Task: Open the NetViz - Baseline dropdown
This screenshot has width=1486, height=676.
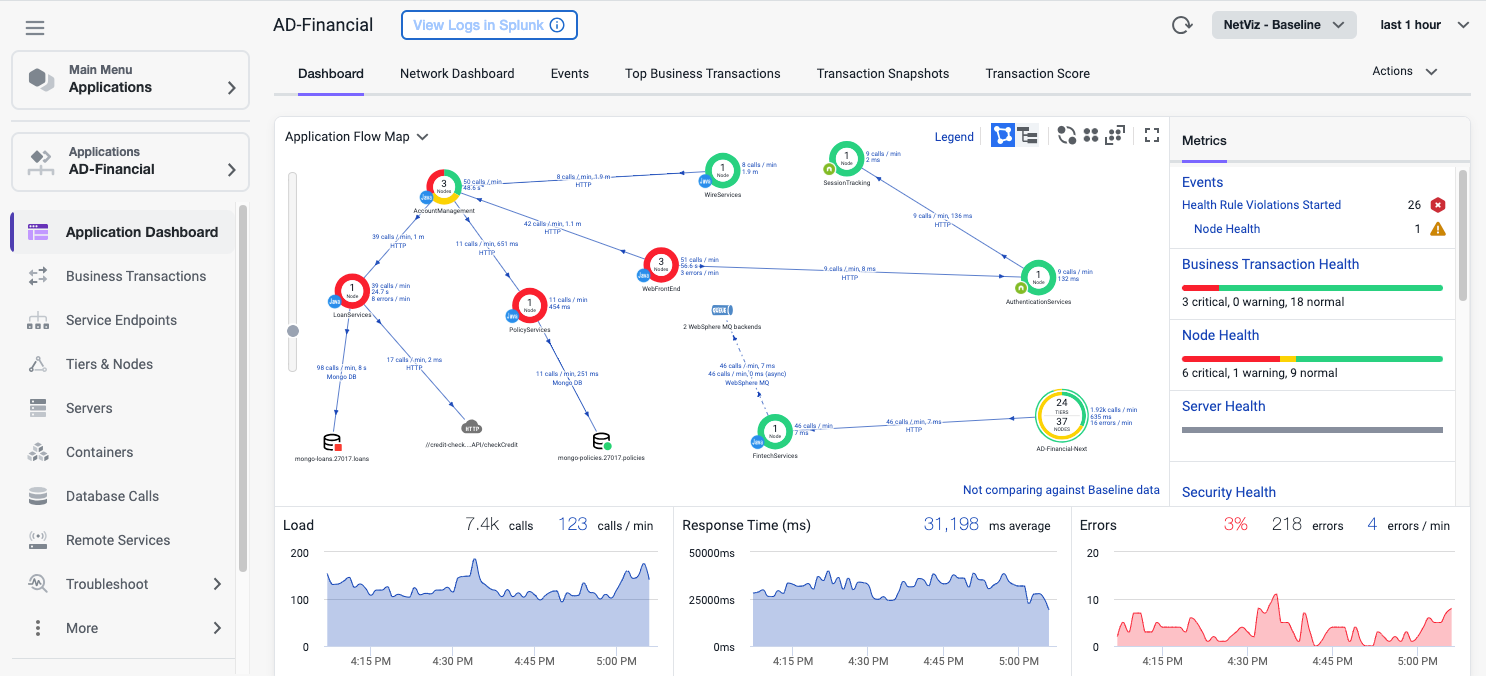Action: click(1284, 25)
